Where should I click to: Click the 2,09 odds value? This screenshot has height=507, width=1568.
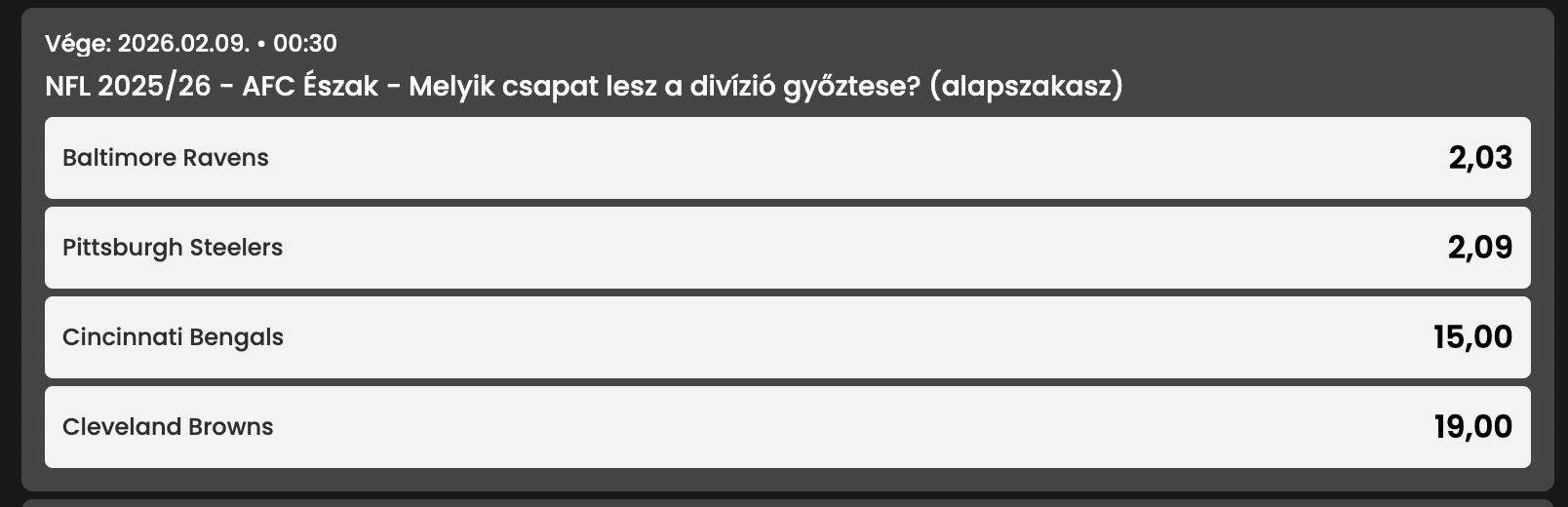pos(1479,248)
